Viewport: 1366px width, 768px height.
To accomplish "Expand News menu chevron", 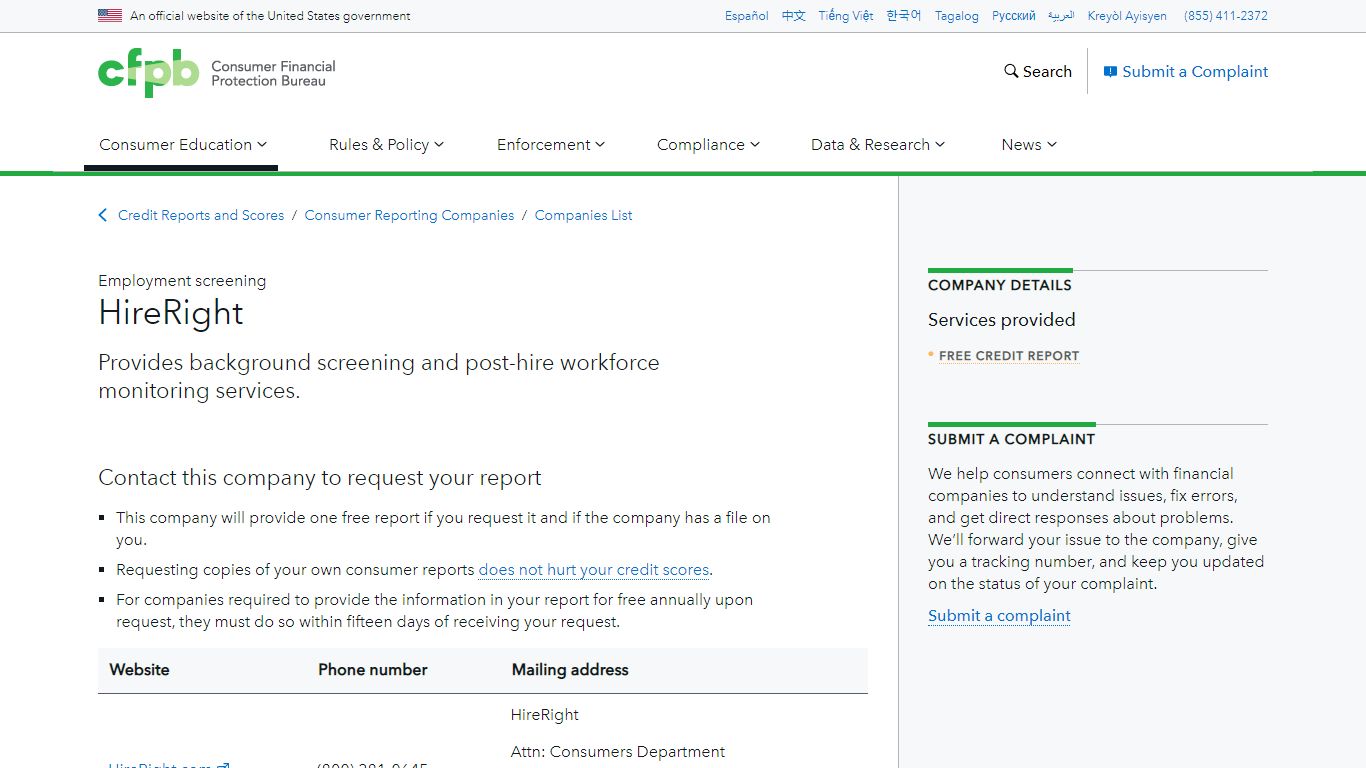I will (x=1052, y=144).
